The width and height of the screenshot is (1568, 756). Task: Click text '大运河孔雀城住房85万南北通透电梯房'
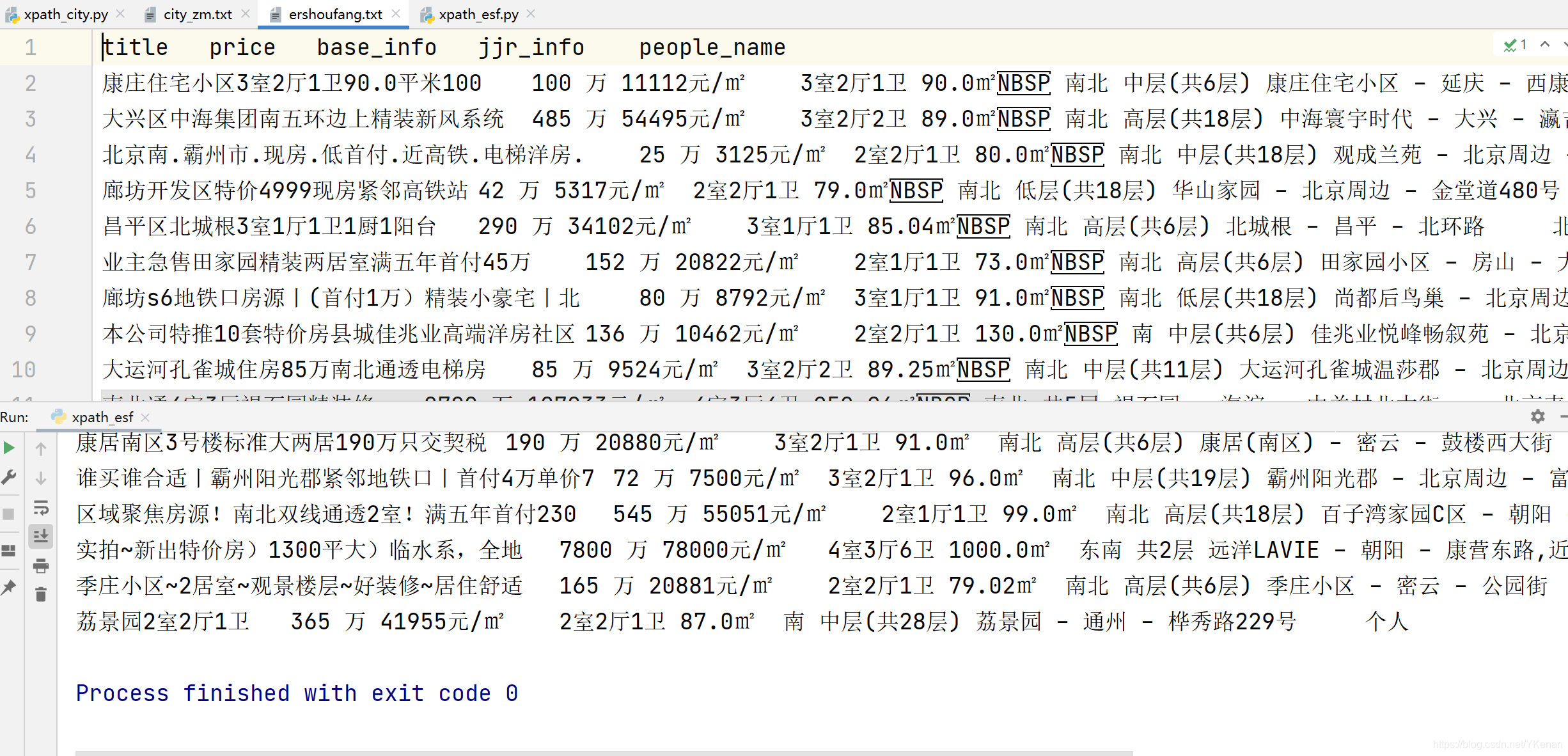pos(294,370)
